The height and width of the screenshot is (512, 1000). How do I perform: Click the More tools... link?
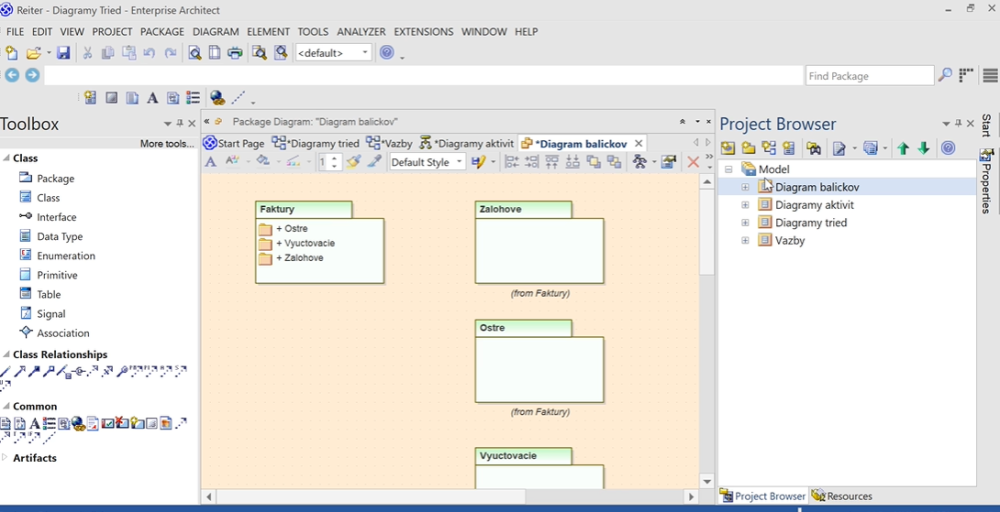point(166,144)
